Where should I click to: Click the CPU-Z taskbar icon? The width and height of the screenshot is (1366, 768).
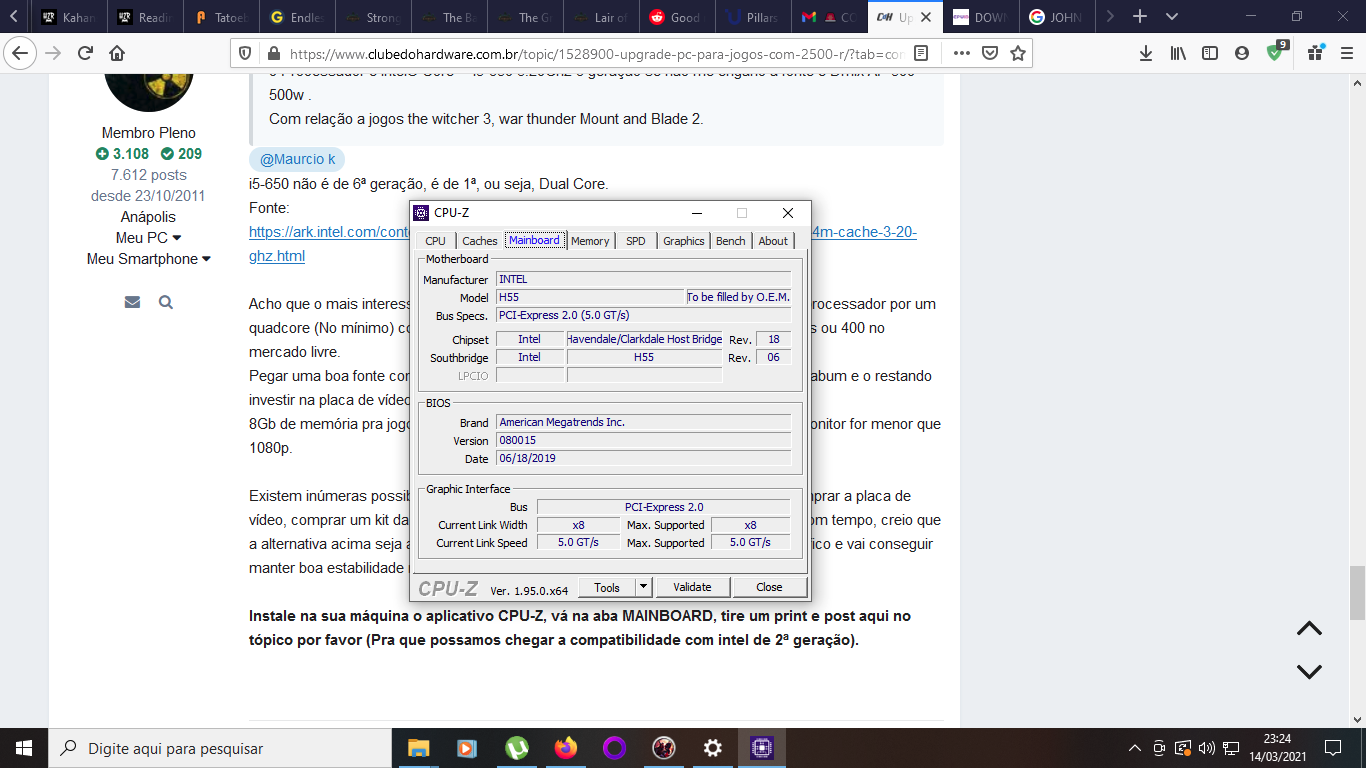pos(762,748)
